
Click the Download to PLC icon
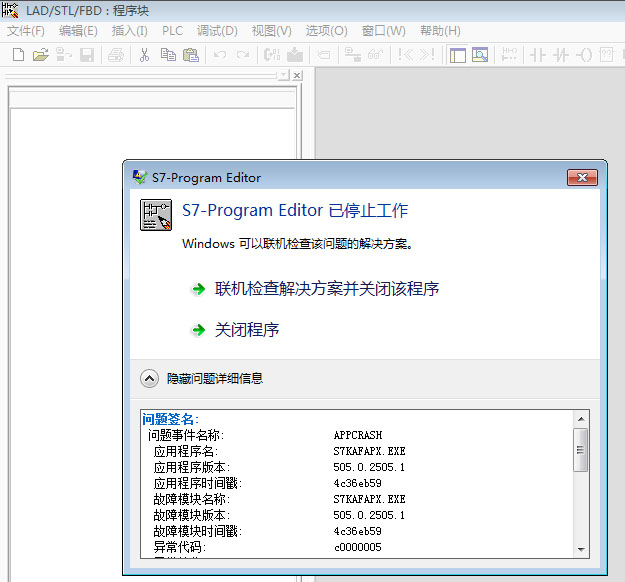[x=295, y=55]
